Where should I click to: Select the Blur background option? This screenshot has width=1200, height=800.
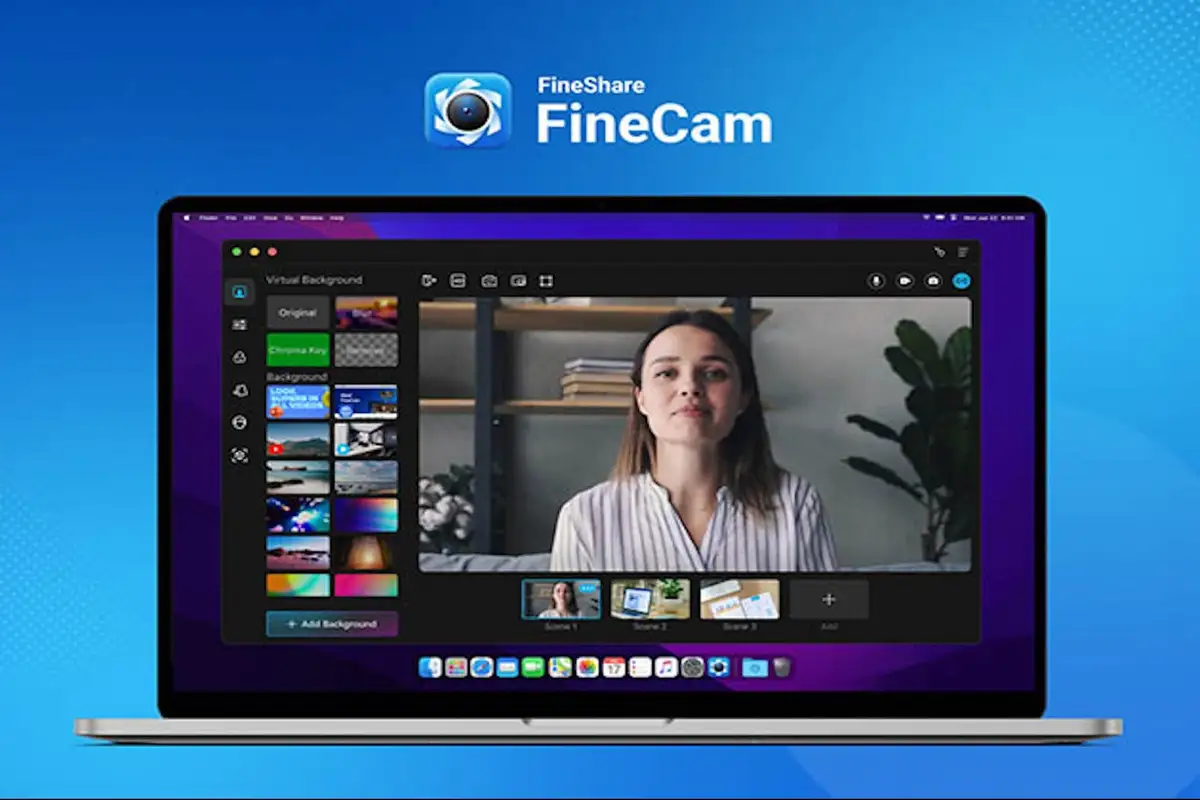[366, 312]
